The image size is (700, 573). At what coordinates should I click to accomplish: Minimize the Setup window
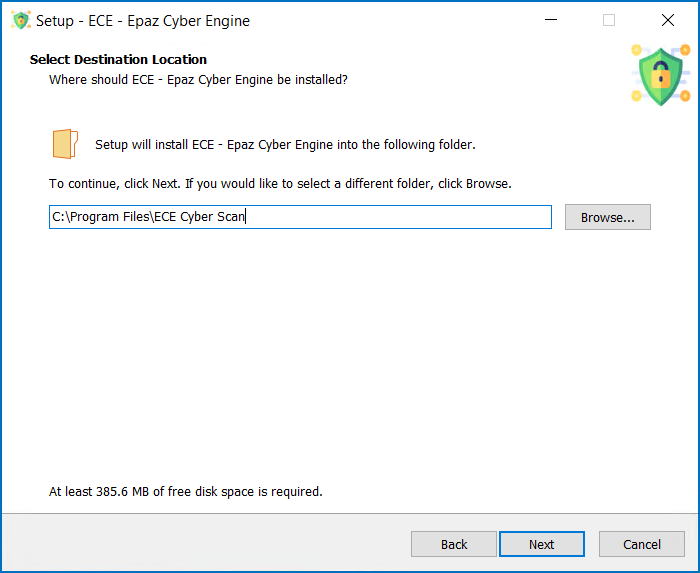coord(551,20)
